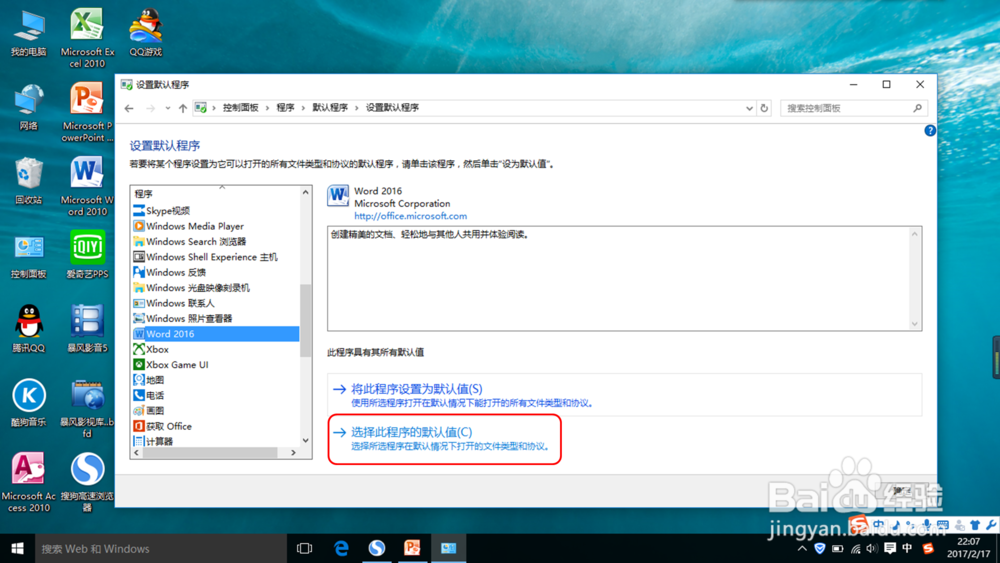
Task: Click 将此程序设置为默认值(S)
Action: click(416, 389)
